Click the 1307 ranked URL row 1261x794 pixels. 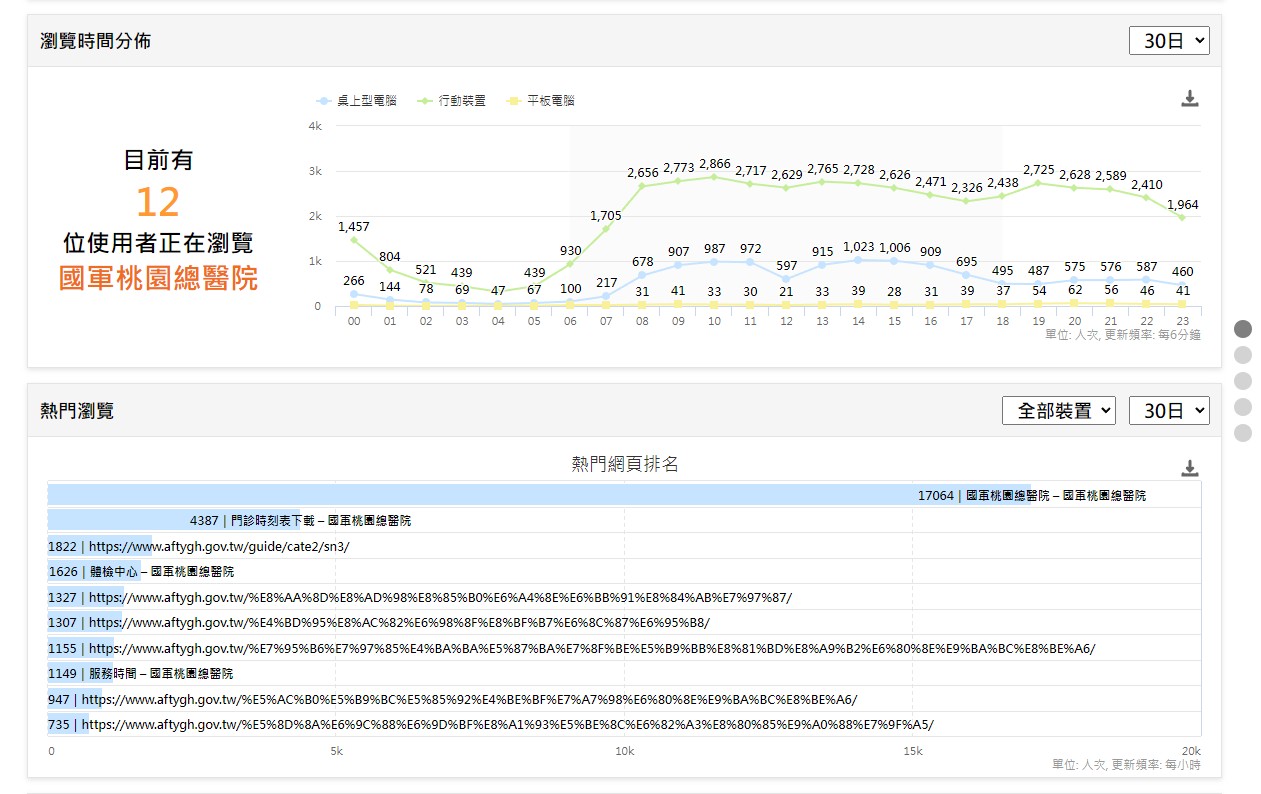[379, 622]
